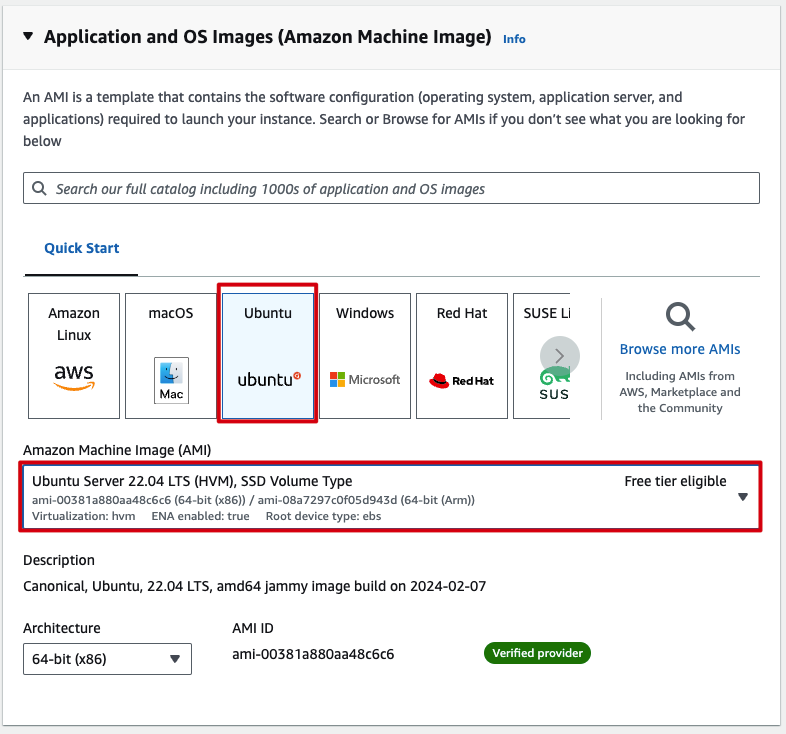Click the Application and OS Images heading

point(267,37)
